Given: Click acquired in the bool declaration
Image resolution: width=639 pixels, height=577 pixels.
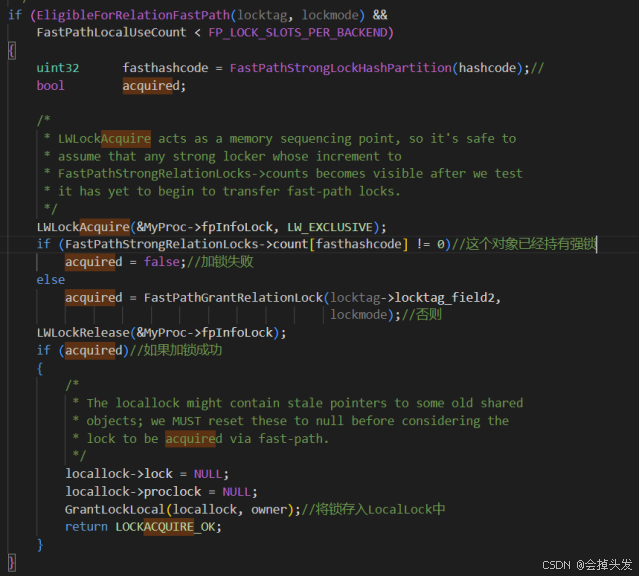Looking at the screenshot, I should point(151,86).
